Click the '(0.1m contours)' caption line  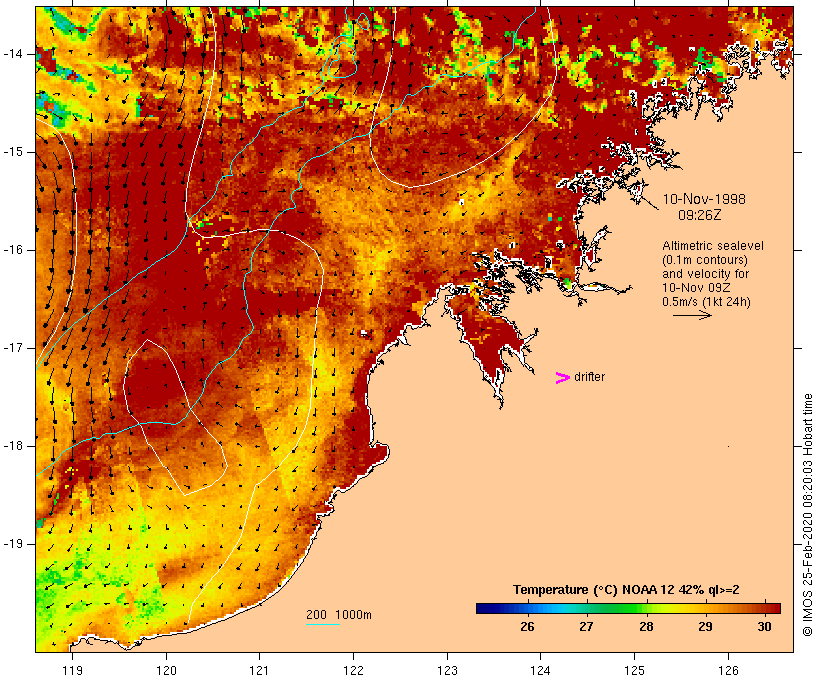pos(705,260)
